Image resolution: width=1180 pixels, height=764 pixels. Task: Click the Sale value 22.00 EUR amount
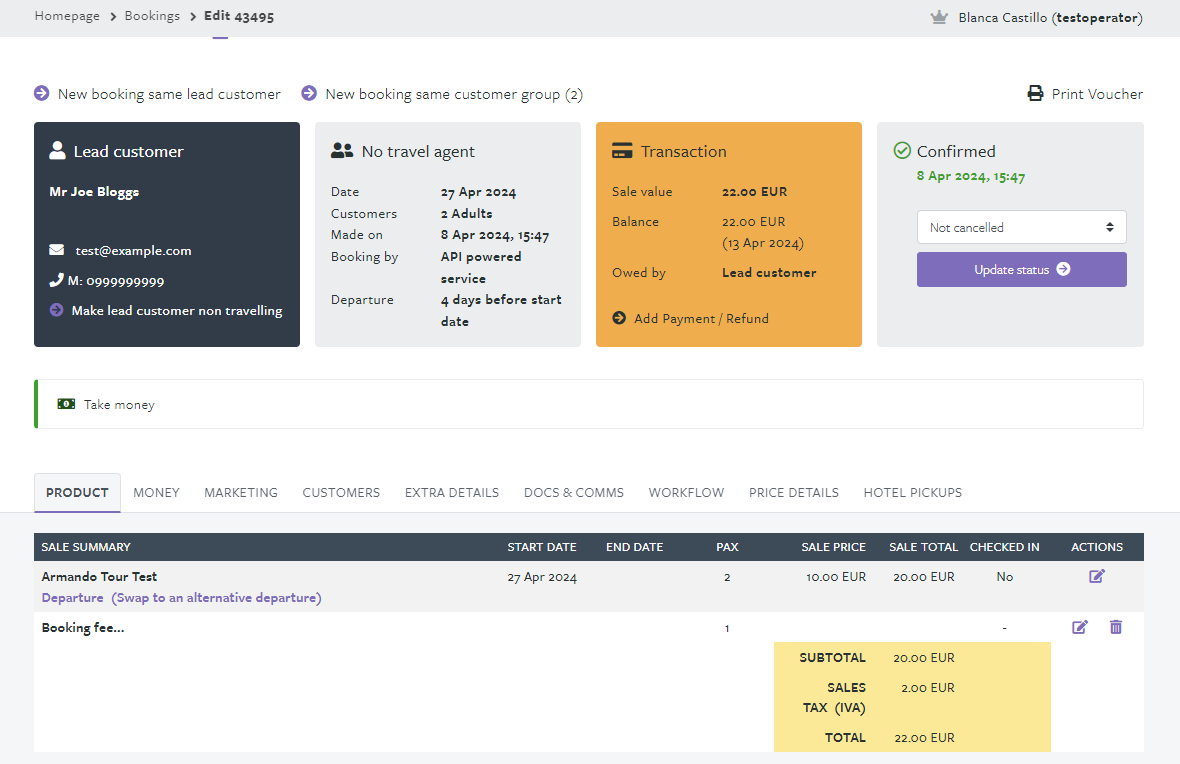[x=754, y=192]
